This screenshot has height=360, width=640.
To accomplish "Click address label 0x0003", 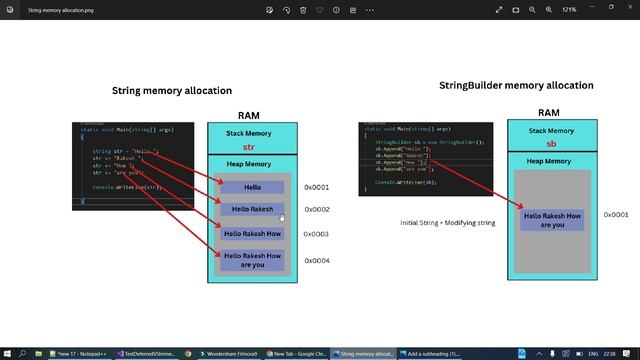I will (316, 234).
